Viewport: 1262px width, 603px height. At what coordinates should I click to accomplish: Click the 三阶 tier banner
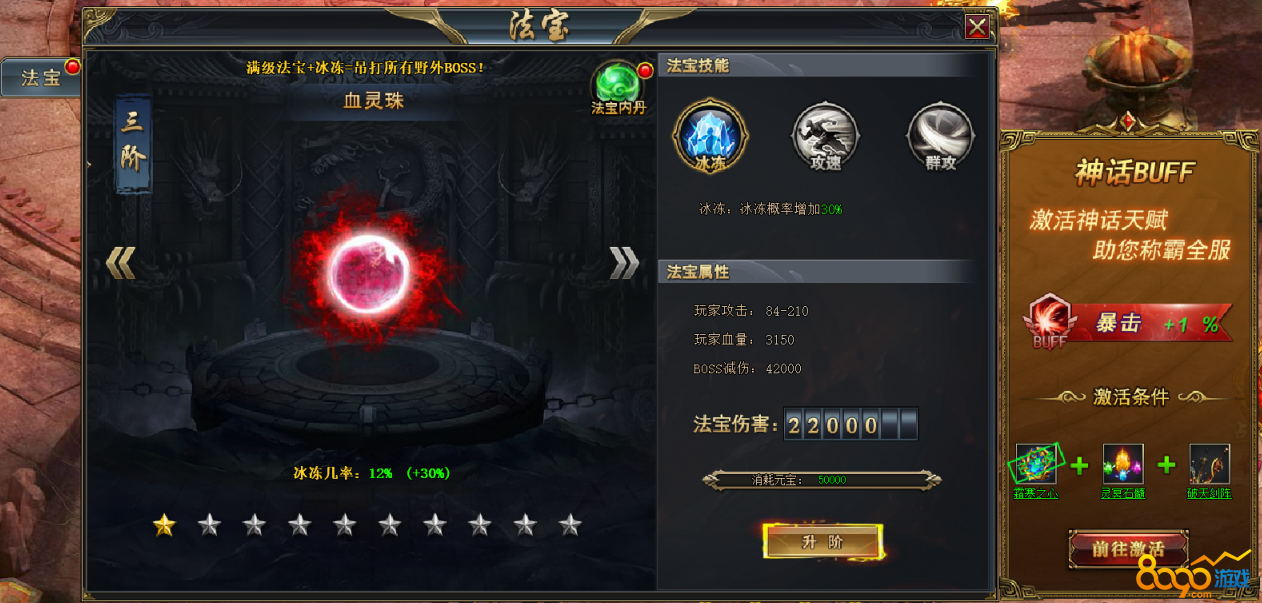click(x=133, y=145)
